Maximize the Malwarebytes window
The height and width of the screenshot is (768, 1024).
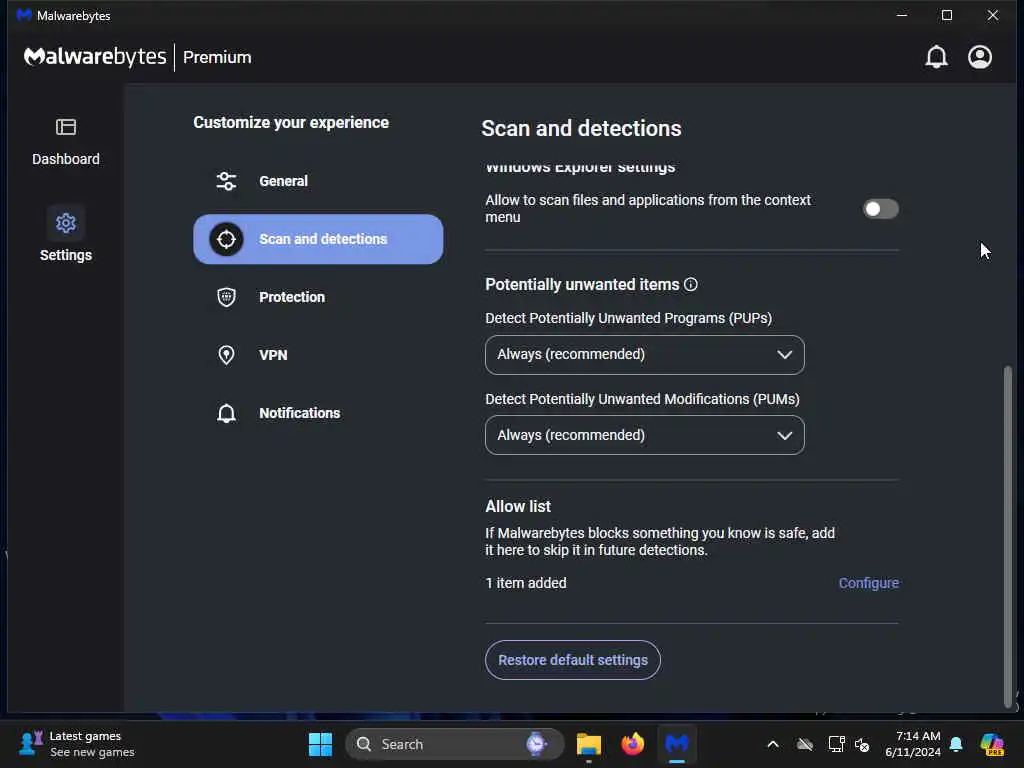pos(946,15)
